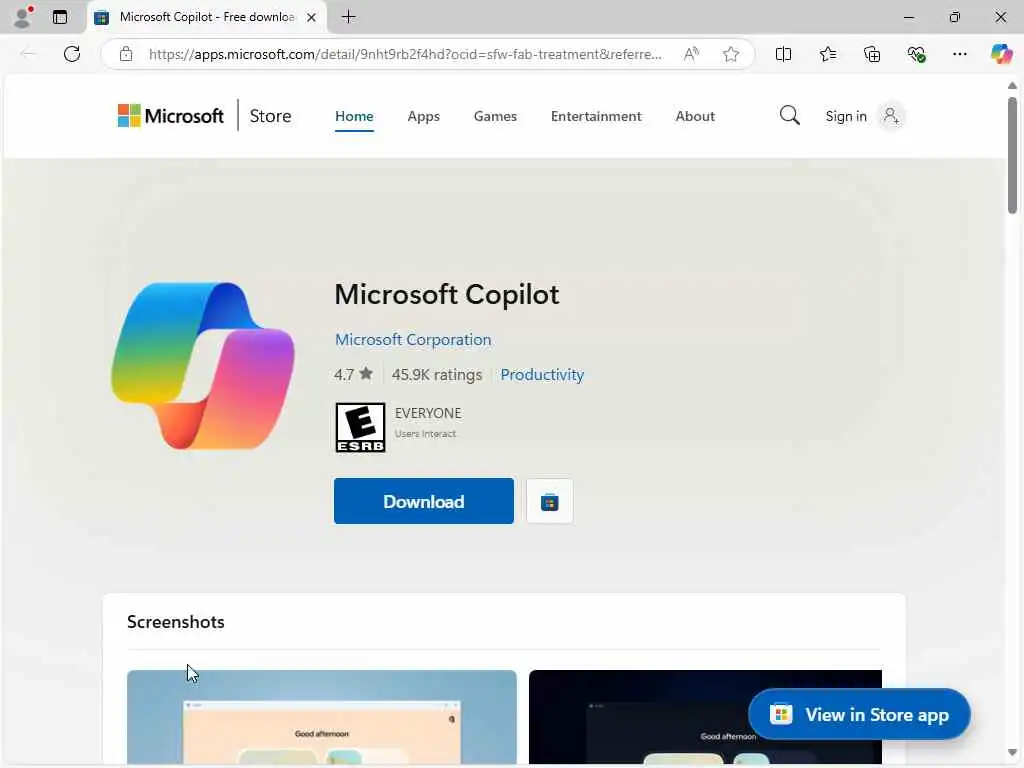
Task: Open Microsoft Corporation publisher link
Action: pos(413,340)
